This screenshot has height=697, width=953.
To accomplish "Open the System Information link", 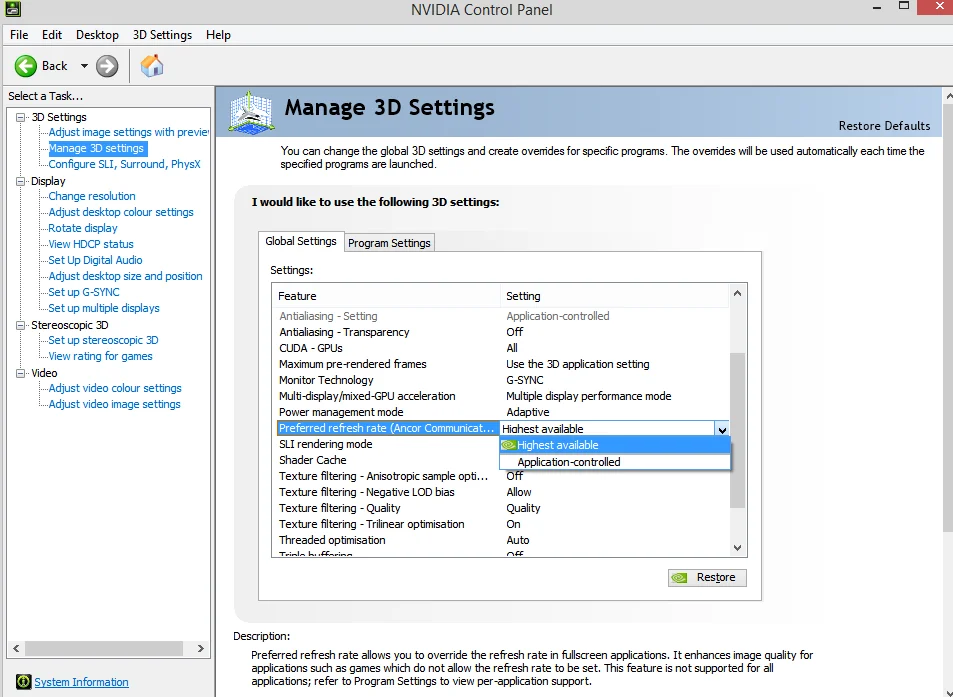I will (x=81, y=682).
